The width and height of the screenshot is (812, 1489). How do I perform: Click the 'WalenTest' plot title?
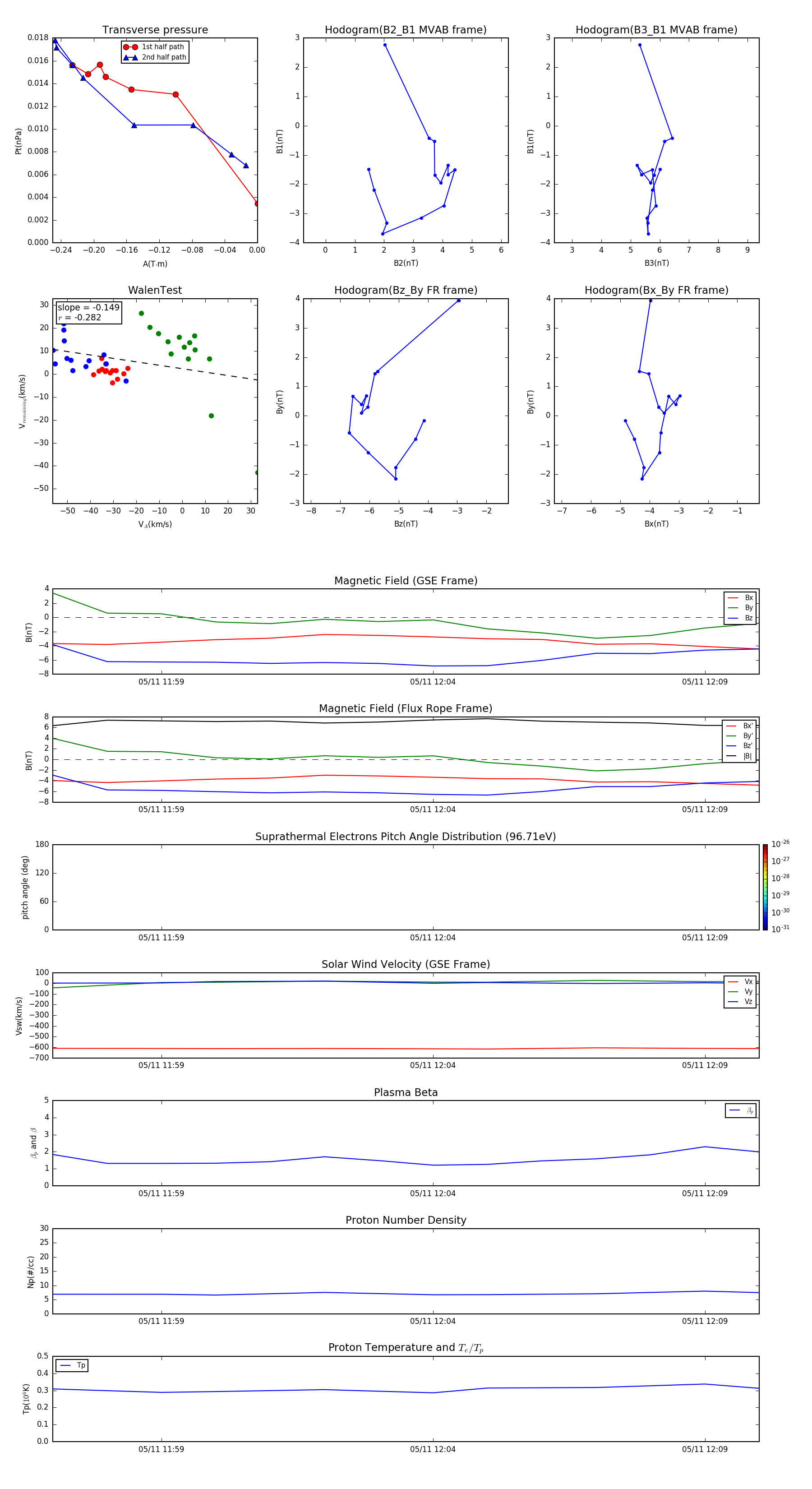tap(155, 290)
